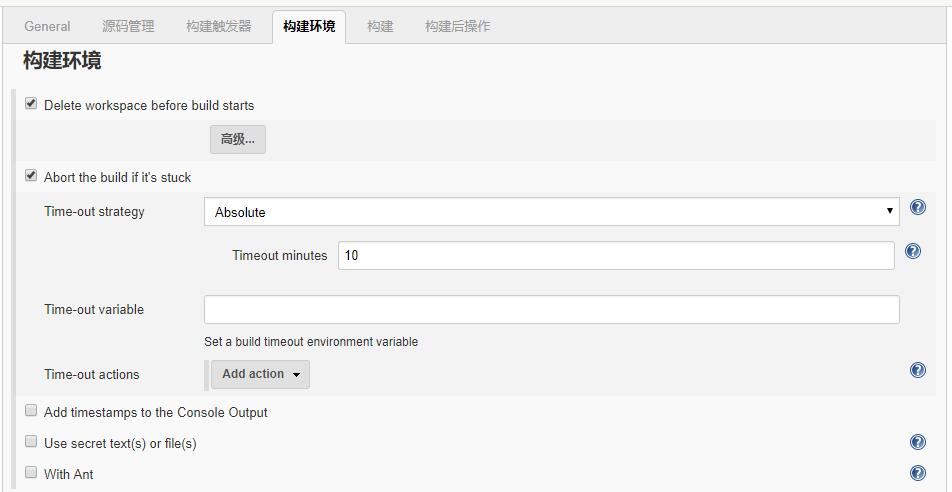
Task: Click help icon for secret text option
Action: [x=917, y=443]
